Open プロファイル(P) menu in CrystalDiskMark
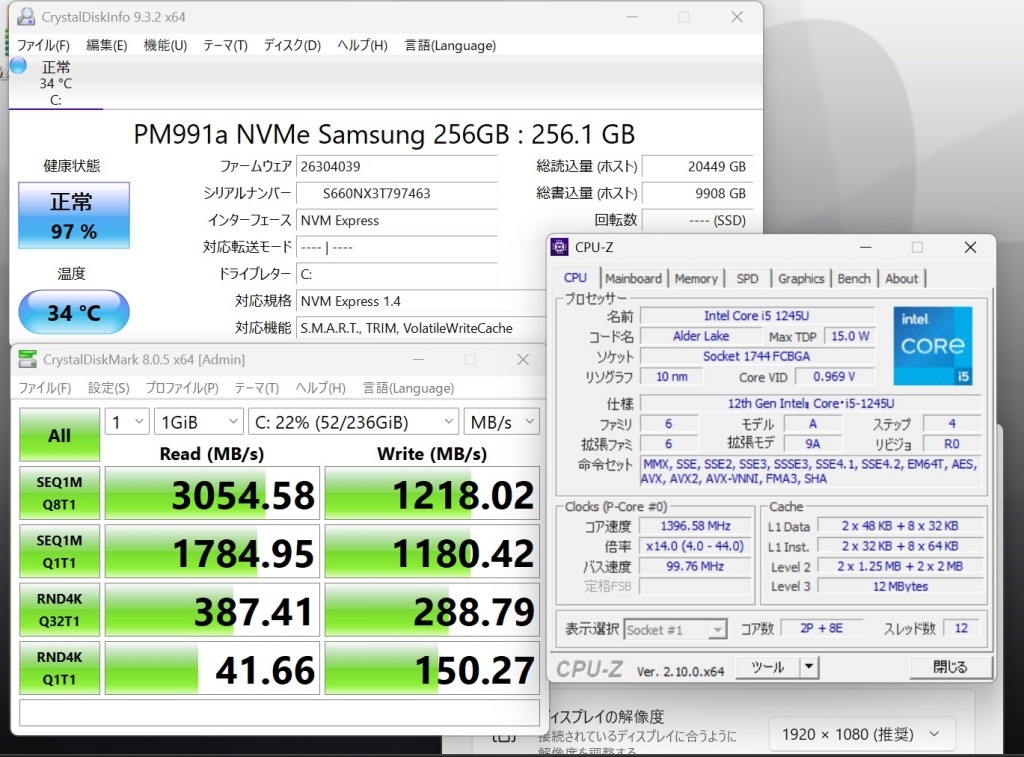Image resolution: width=1024 pixels, height=757 pixels. click(x=182, y=388)
